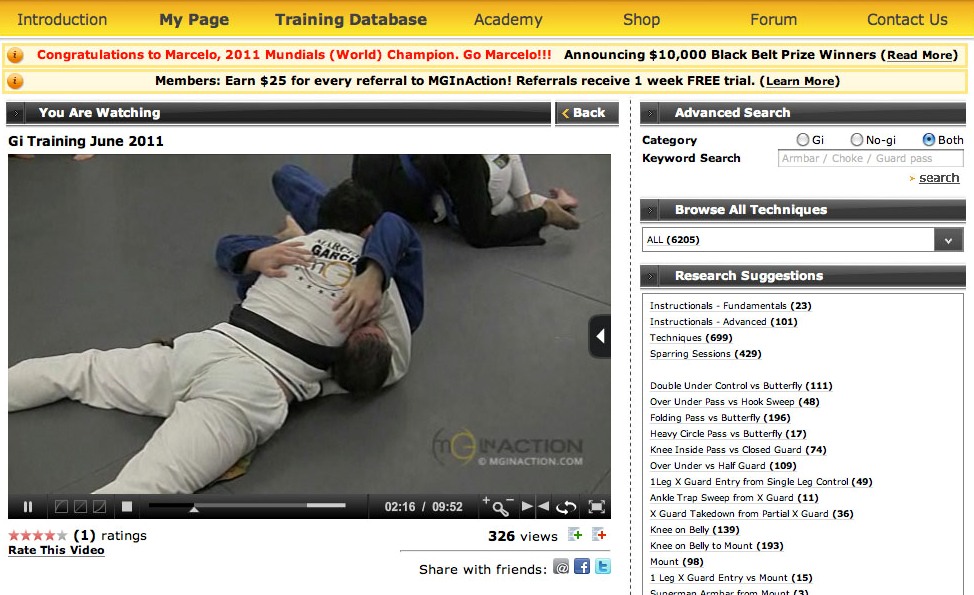Share video on Twitter

pyautogui.click(x=603, y=566)
